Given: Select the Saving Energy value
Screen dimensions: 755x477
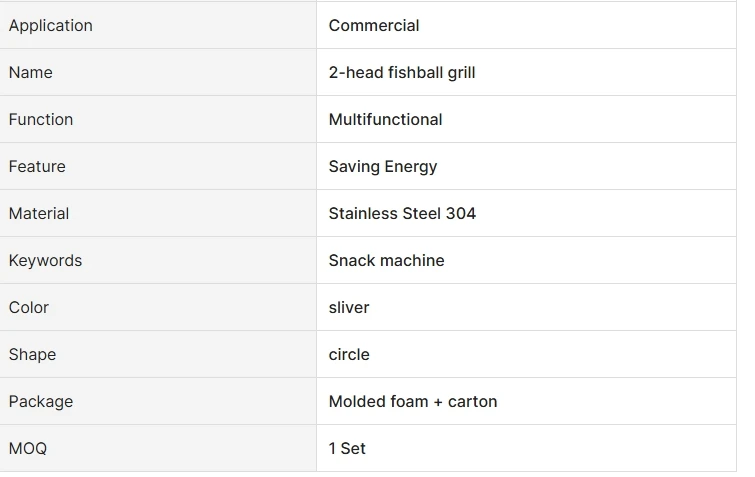Looking at the screenshot, I should pyautogui.click(x=383, y=167).
